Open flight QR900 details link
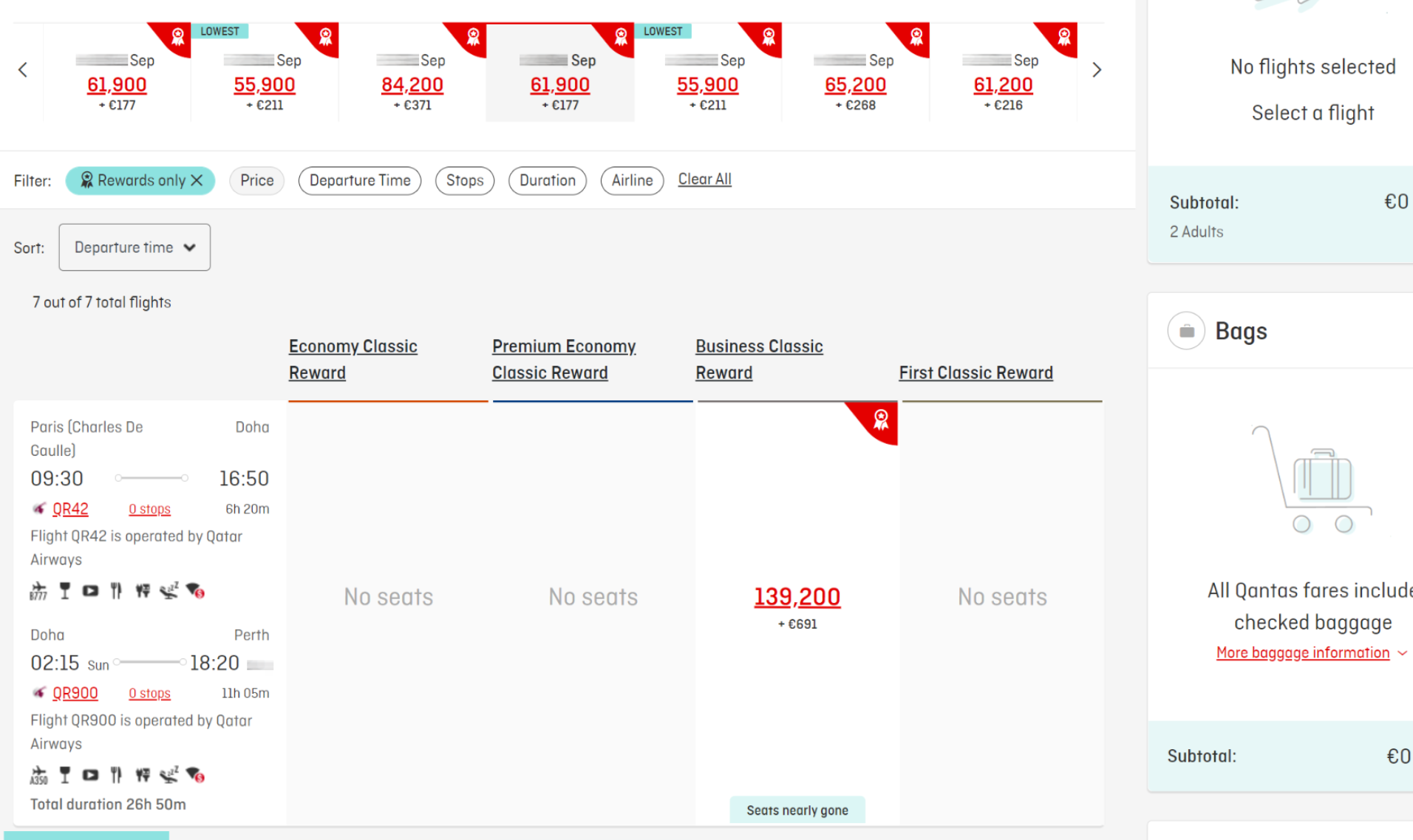Image resolution: width=1413 pixels, height=840 pixels. (x=75, y=693)
